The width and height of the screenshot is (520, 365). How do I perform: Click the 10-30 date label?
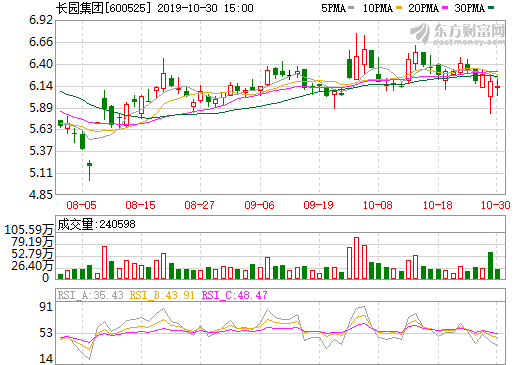tap(496, 205)
